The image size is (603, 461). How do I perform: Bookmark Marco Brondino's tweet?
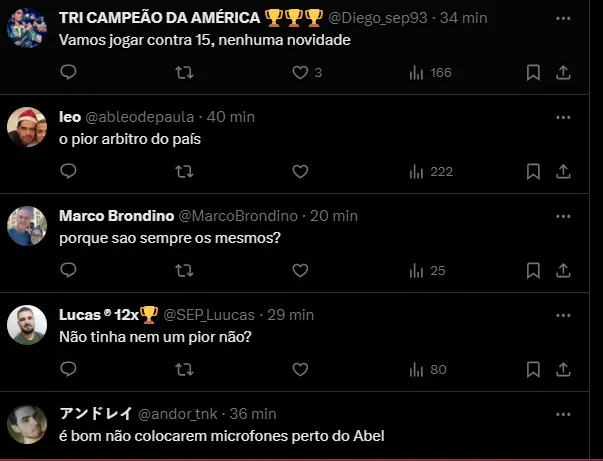pyautogui.click(x=533, y=270)
